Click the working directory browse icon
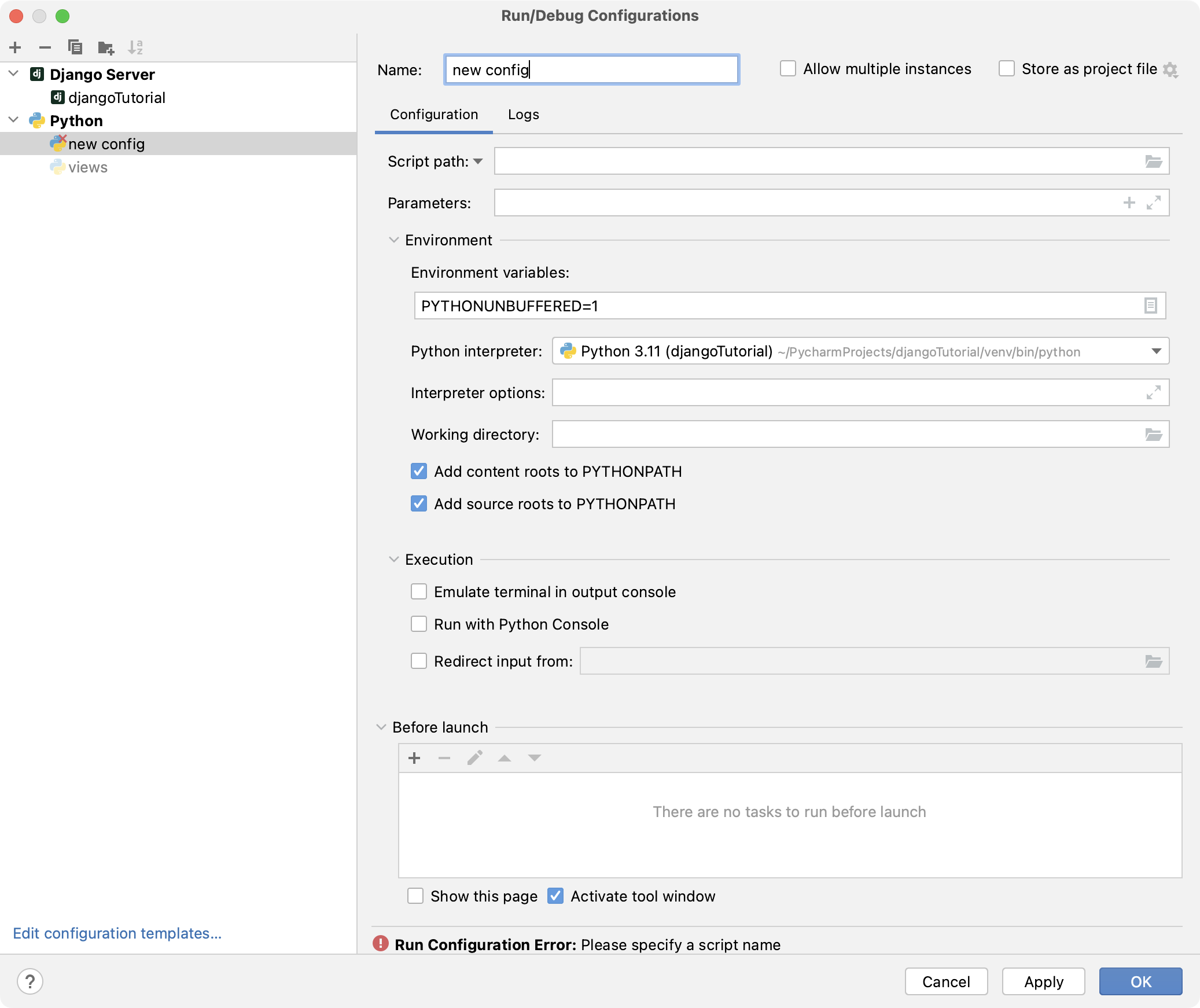The height and width of the screenshot is (1008, 1200). [1155, 433]
